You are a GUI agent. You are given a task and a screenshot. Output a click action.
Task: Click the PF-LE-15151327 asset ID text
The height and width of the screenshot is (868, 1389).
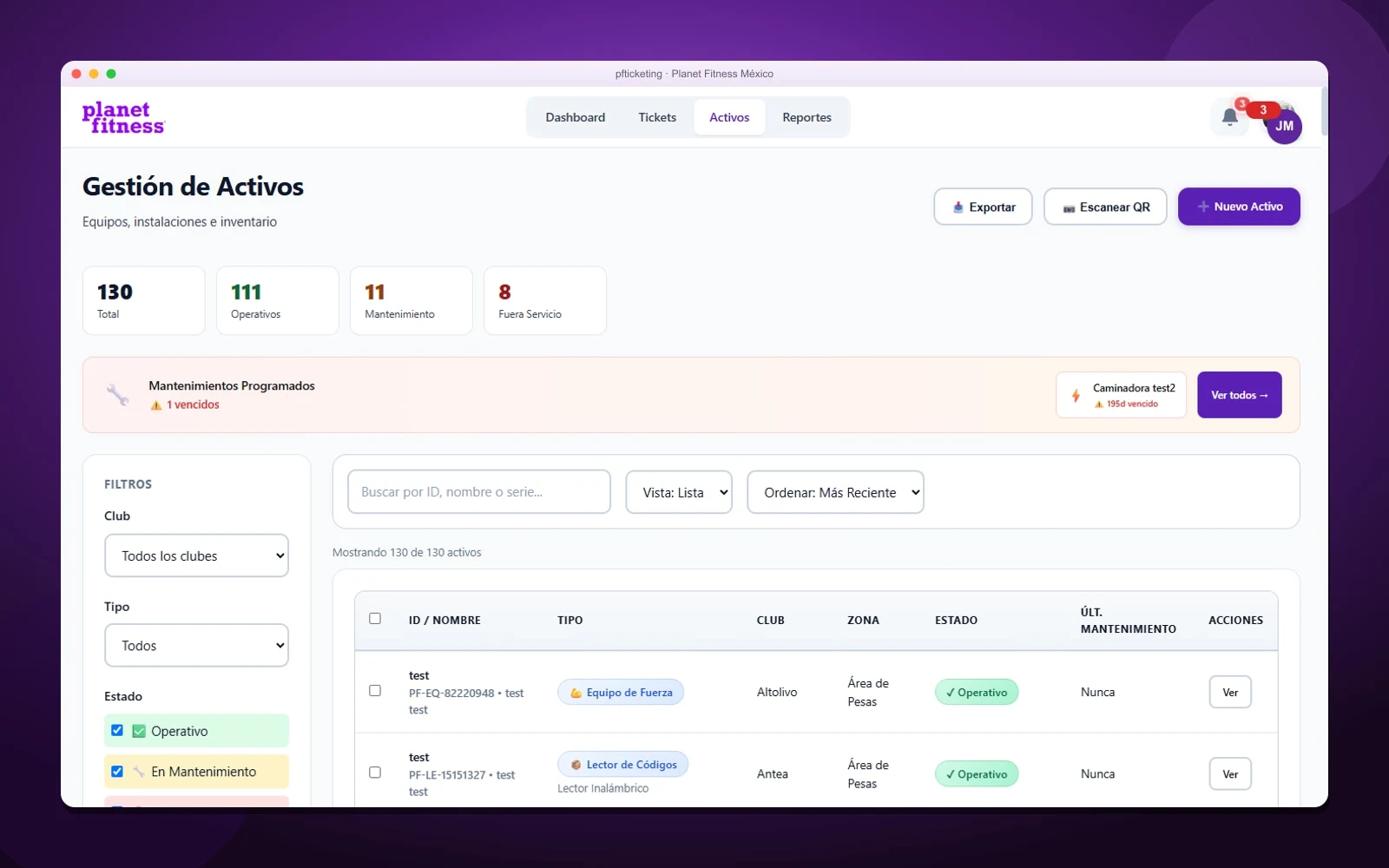pos(447,774)
